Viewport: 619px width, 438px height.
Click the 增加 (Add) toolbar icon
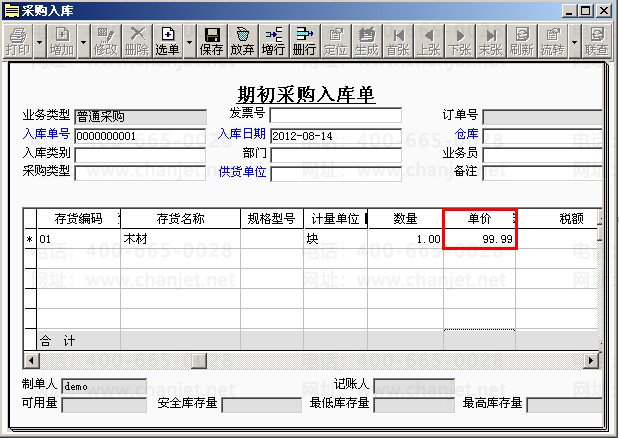pyautogui.click(x=62, y=41)
